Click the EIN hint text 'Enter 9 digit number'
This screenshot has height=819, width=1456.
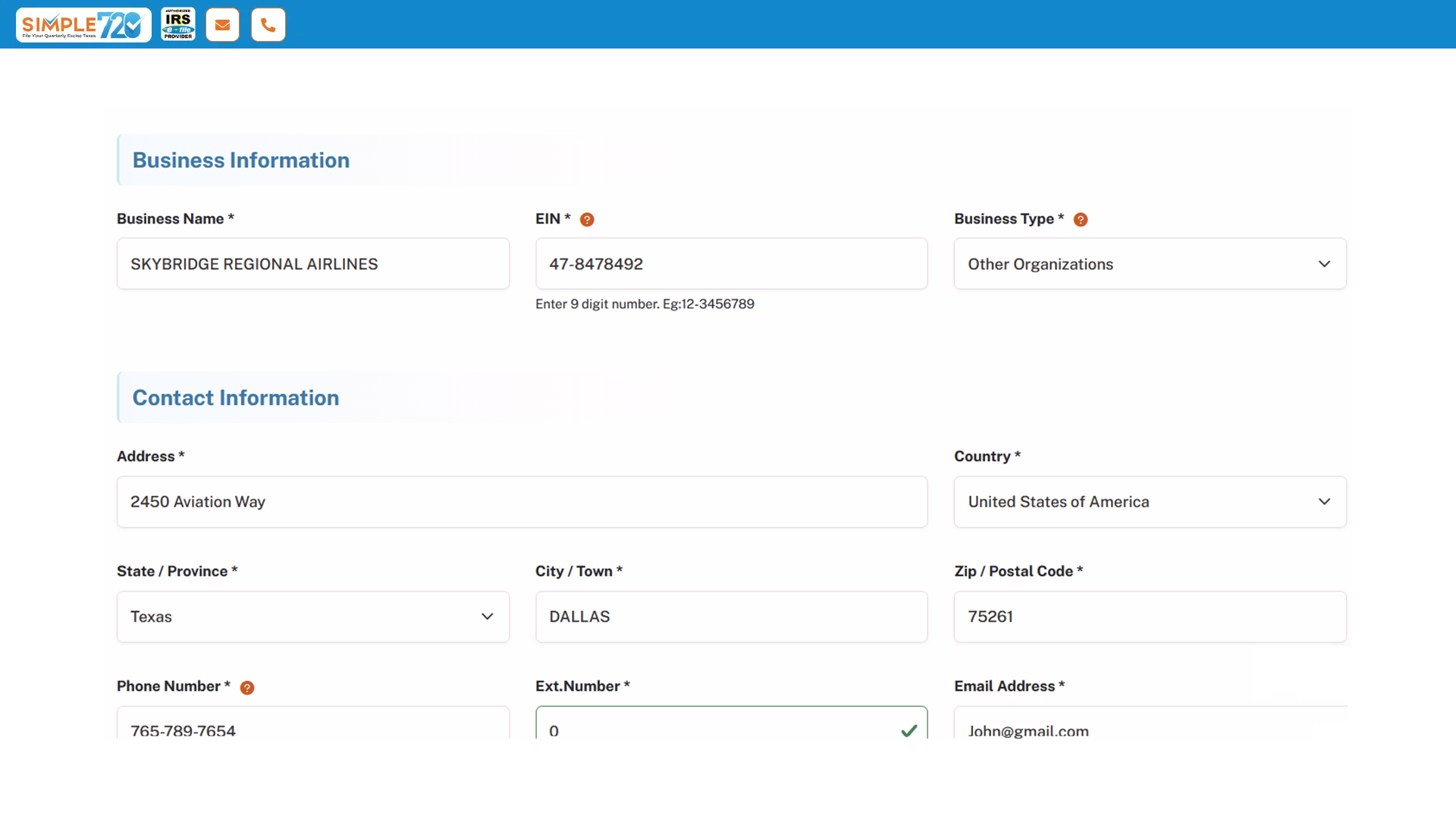645,303
